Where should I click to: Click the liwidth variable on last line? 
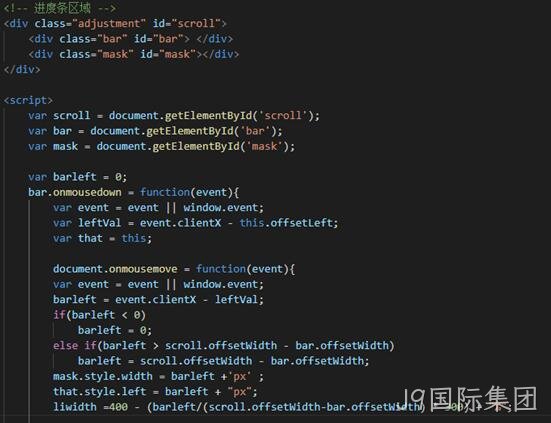tap(74, 407)
